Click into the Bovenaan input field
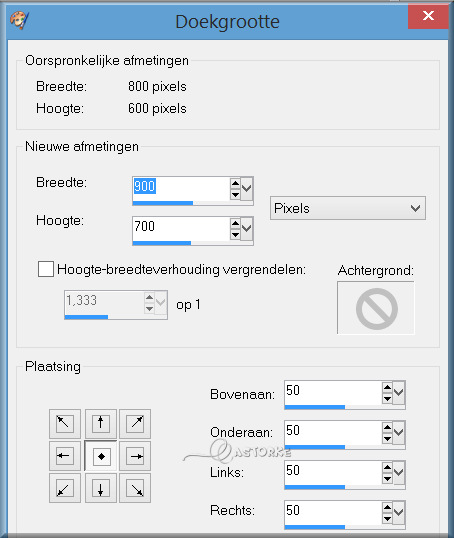 point(333,391)
